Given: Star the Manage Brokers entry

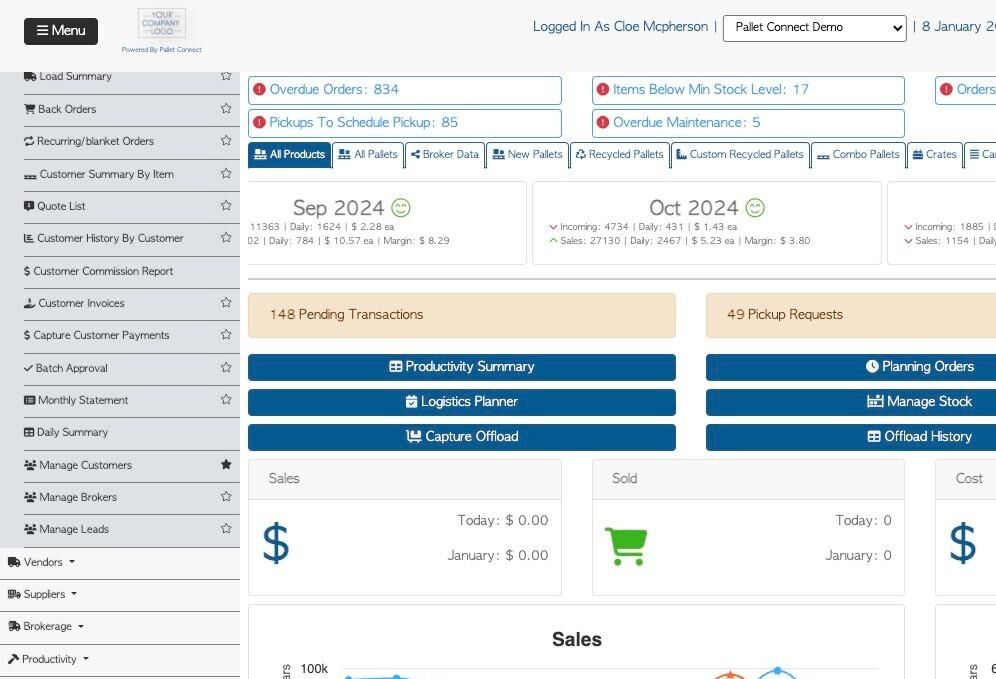Looking at the screenshot, I should [226, 496].
